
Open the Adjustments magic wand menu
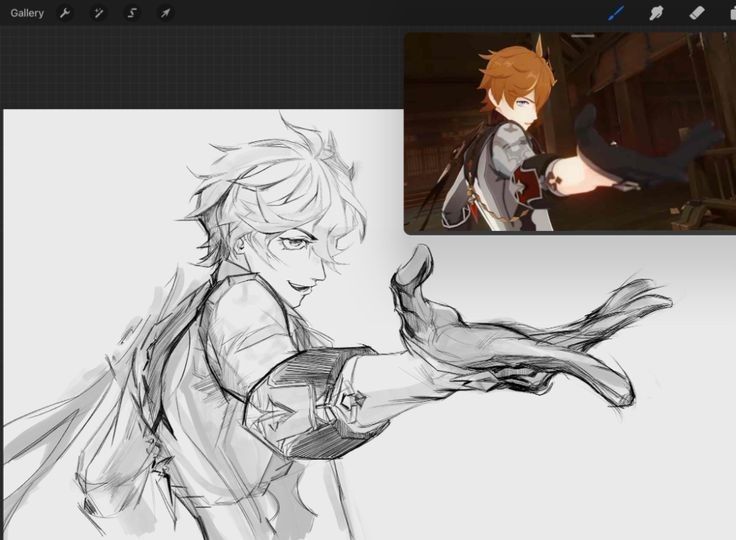(98, 13)
